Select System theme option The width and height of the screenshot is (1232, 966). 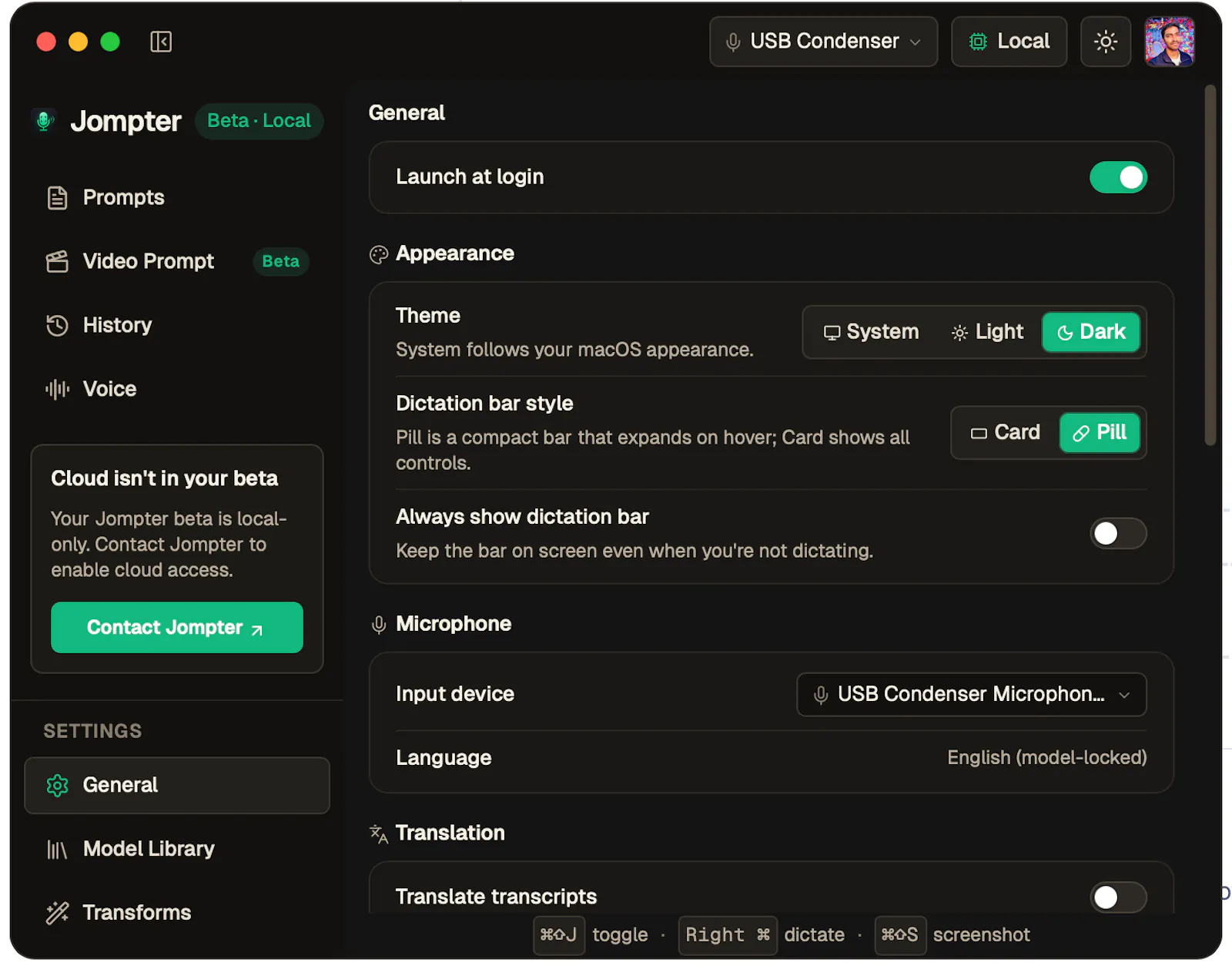click(x=871, y=332)
